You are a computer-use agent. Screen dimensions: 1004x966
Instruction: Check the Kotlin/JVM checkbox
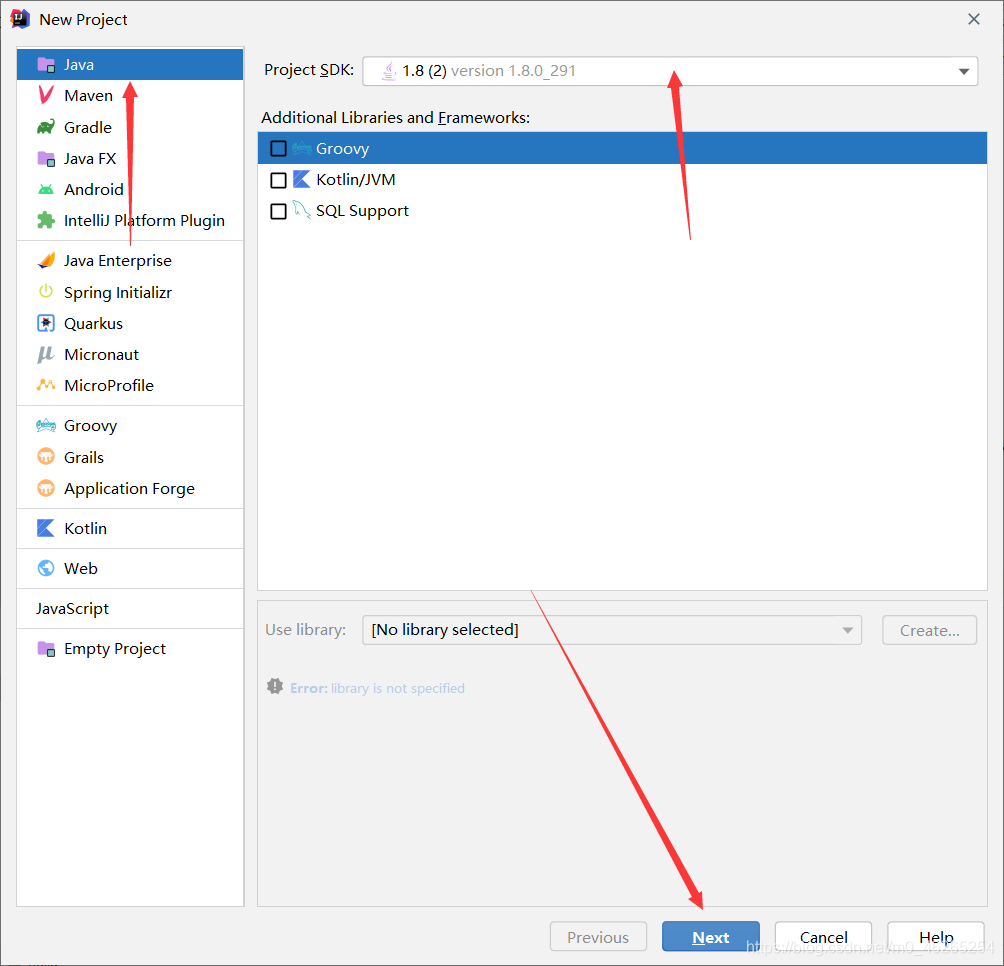click(279, 180)
